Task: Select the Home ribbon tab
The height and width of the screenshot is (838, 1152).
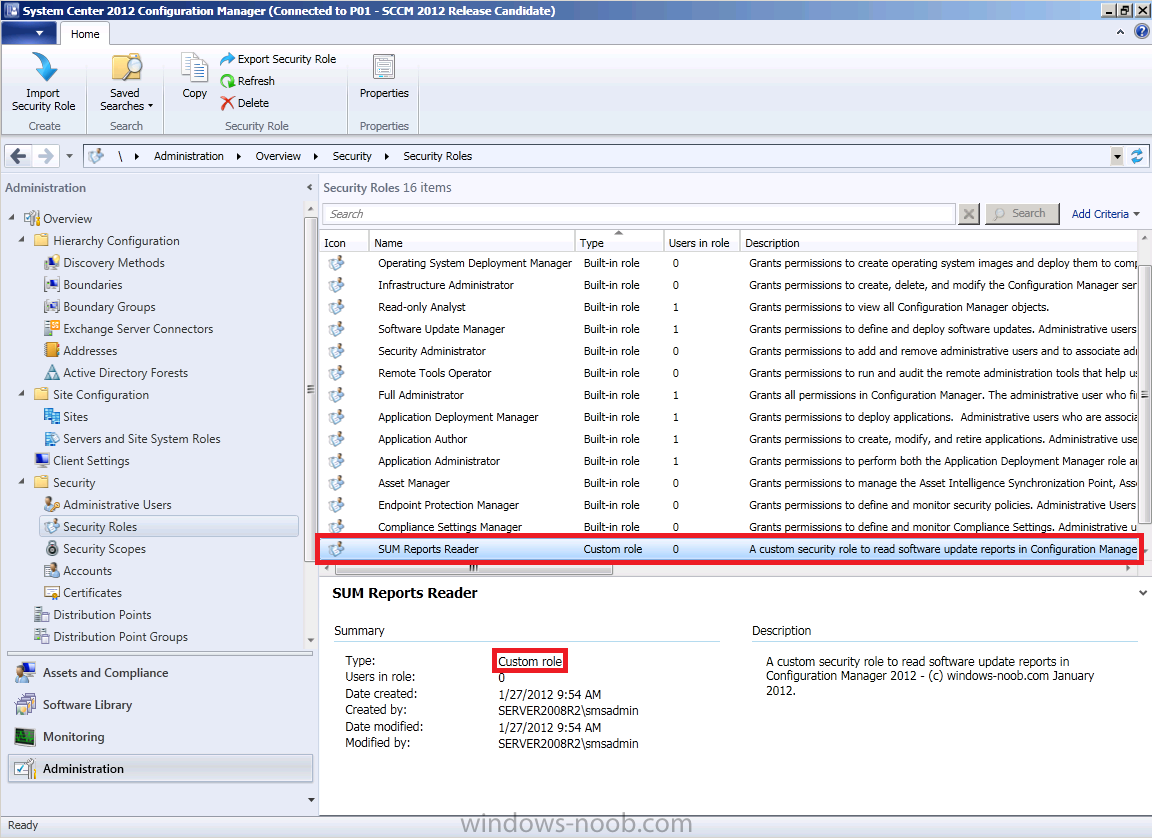Action: [85, 34]
